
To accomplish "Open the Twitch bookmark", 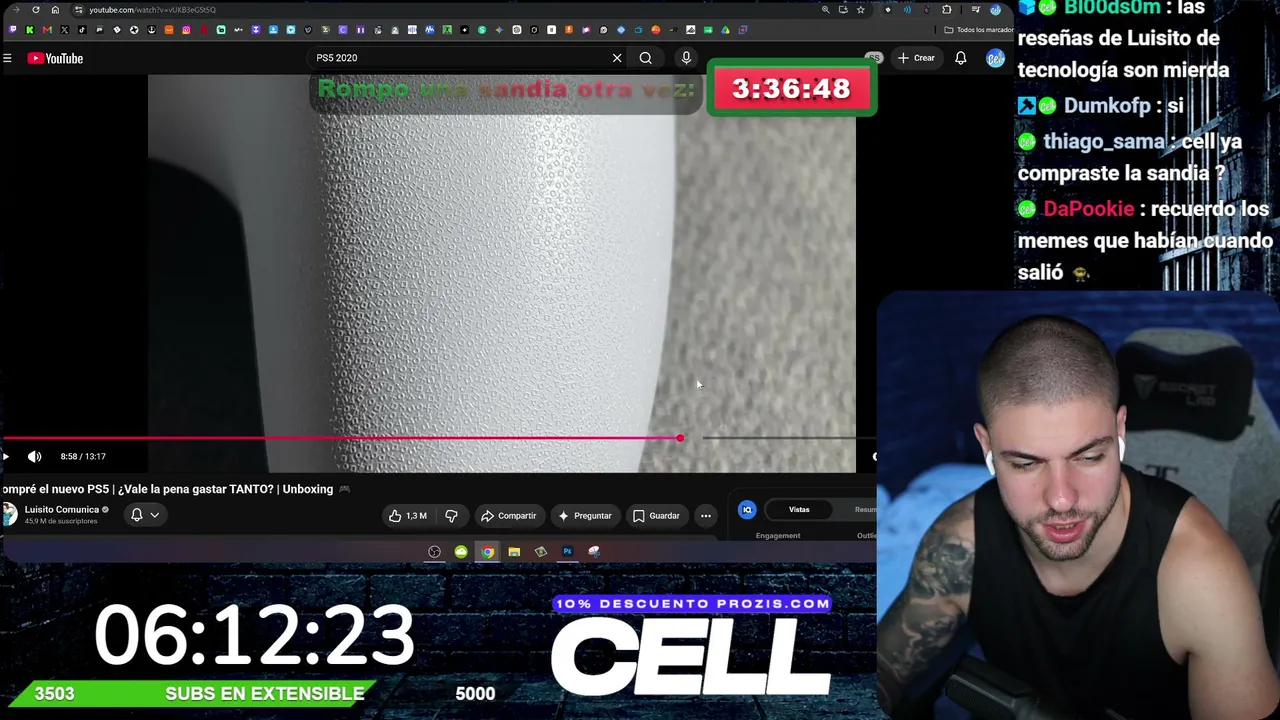I will coord(12,30).
